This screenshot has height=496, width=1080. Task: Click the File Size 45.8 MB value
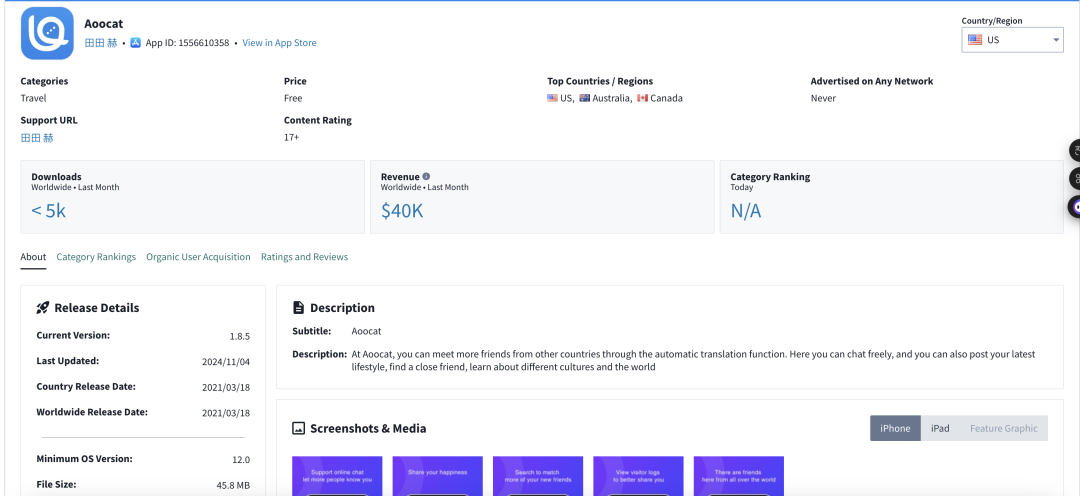(x=233, y=486)
